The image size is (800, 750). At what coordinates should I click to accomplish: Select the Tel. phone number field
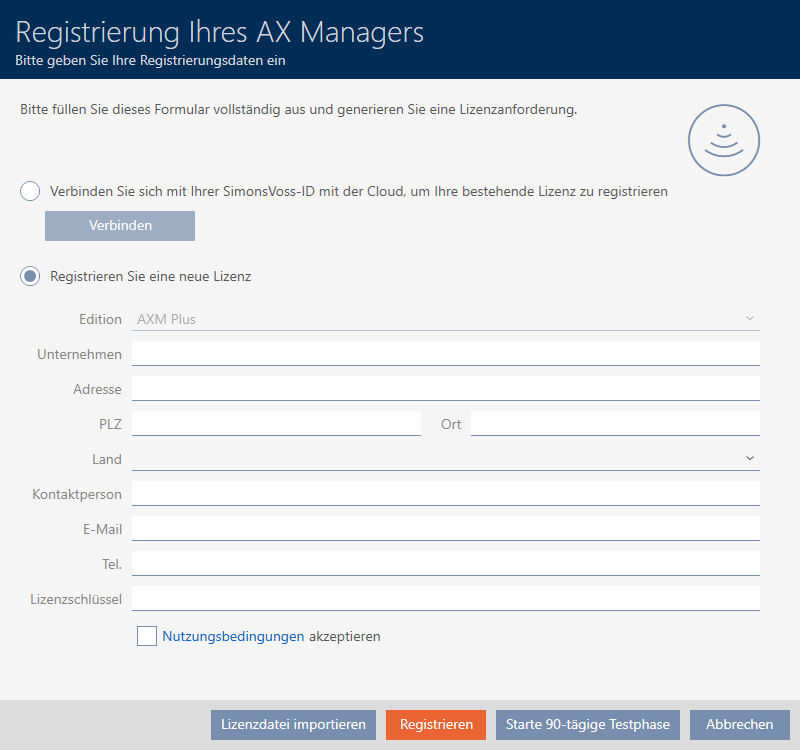coord(445,564)
